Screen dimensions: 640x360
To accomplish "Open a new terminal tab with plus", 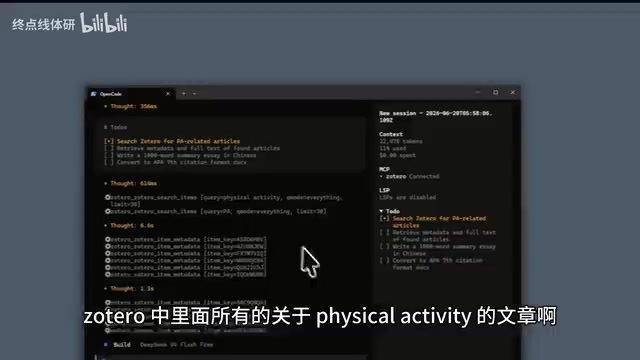I will tap(184, 94).
